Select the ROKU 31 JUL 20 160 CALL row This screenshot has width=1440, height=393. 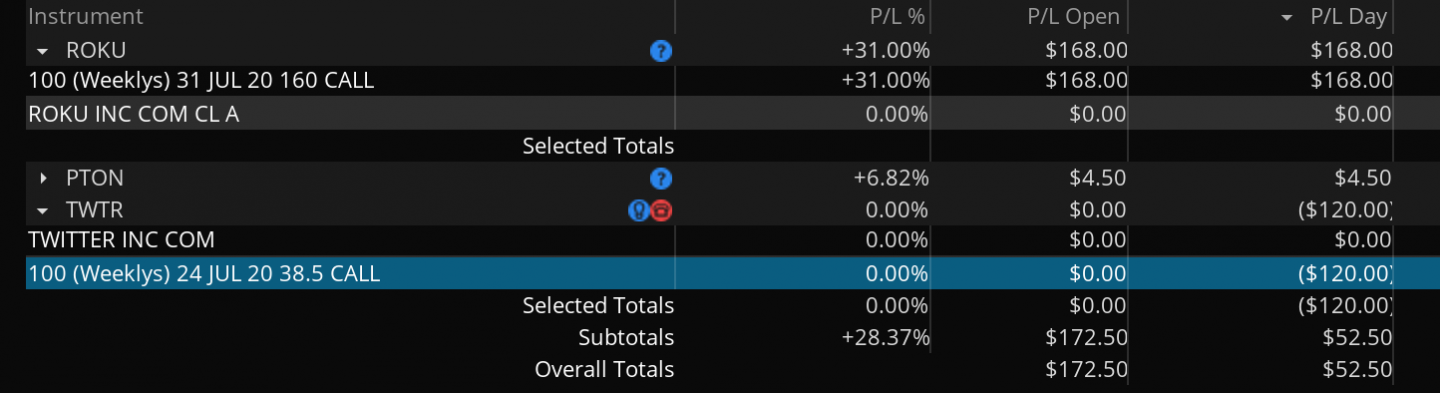710,81
